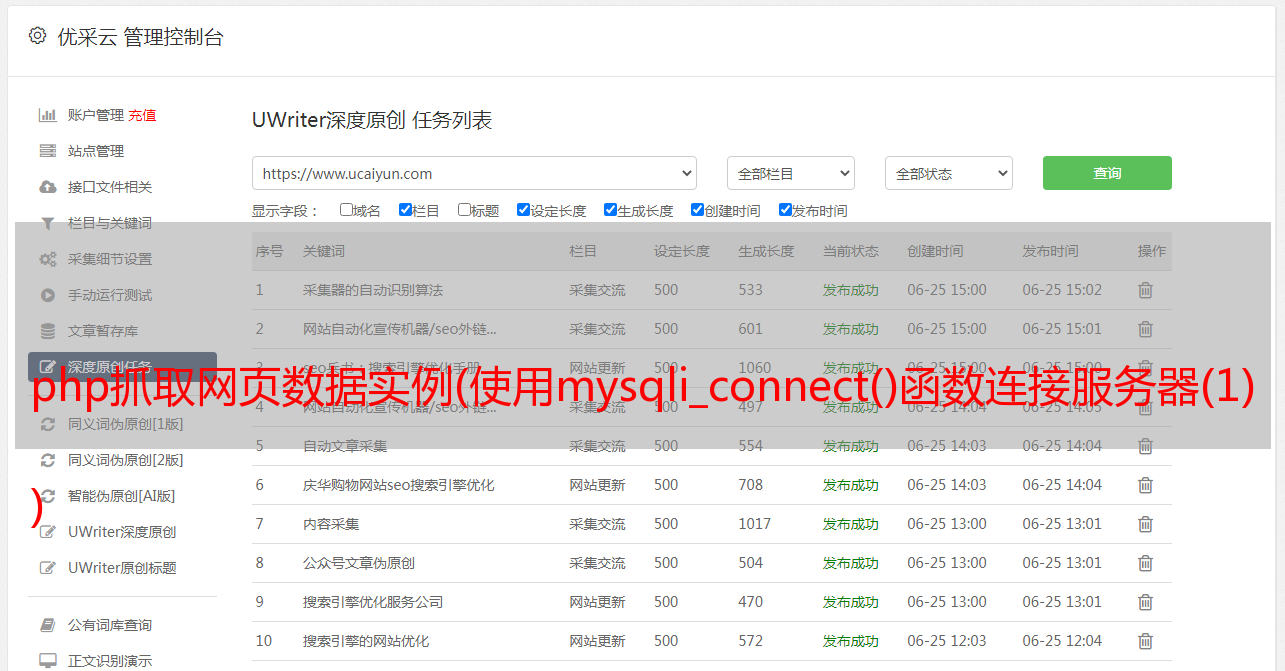Click the 接口文件相关 cloud upload icon
Viewport: 1285px width, 671px height.
pyautogui.click(x=47, y=187)
